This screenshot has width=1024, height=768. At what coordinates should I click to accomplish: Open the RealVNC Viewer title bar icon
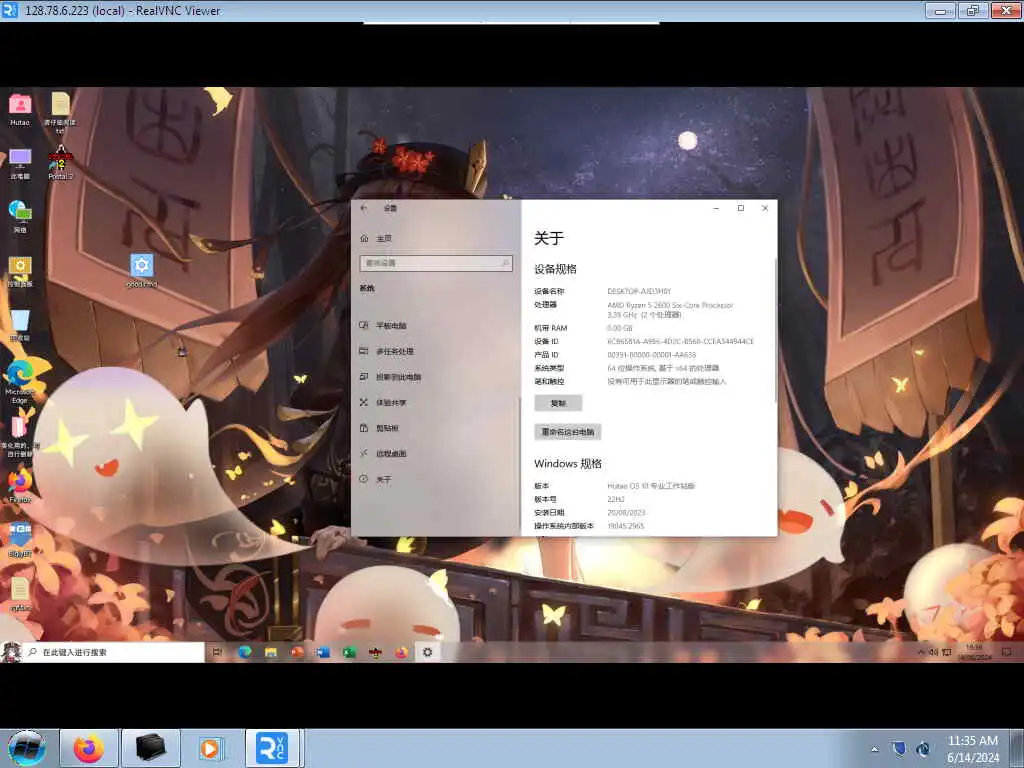10,10
